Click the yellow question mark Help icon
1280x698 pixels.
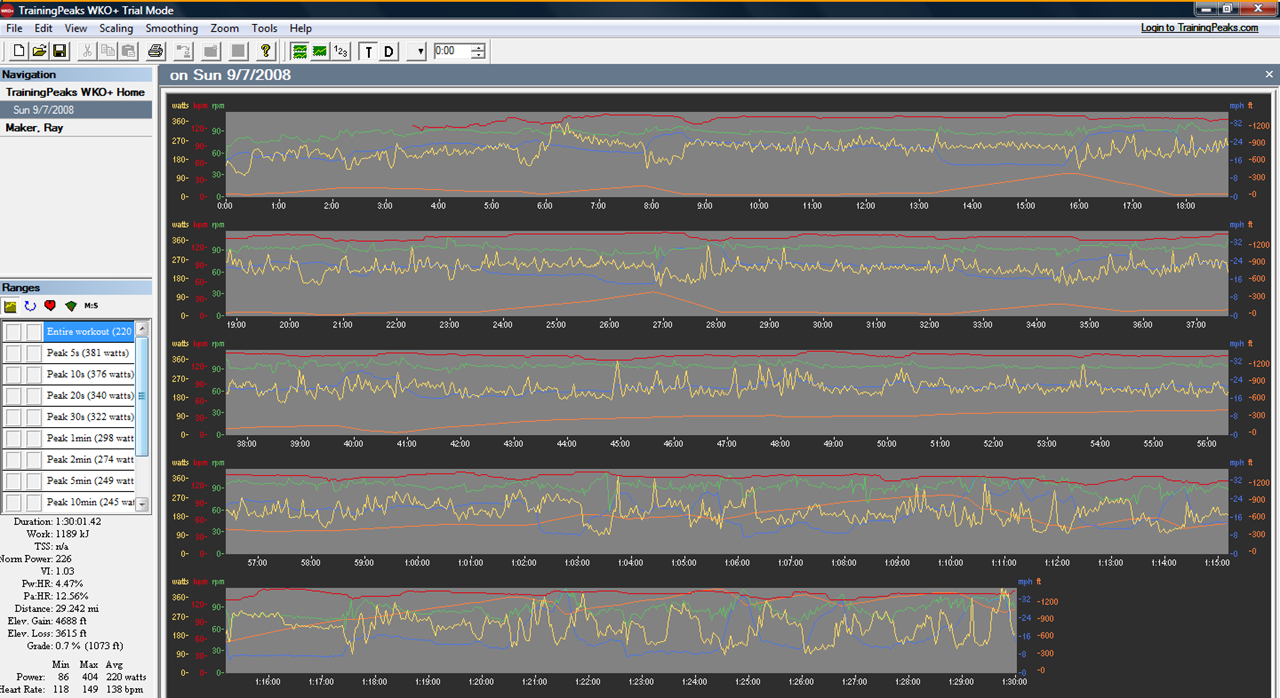pyautogui.click(x=265, y=50)
